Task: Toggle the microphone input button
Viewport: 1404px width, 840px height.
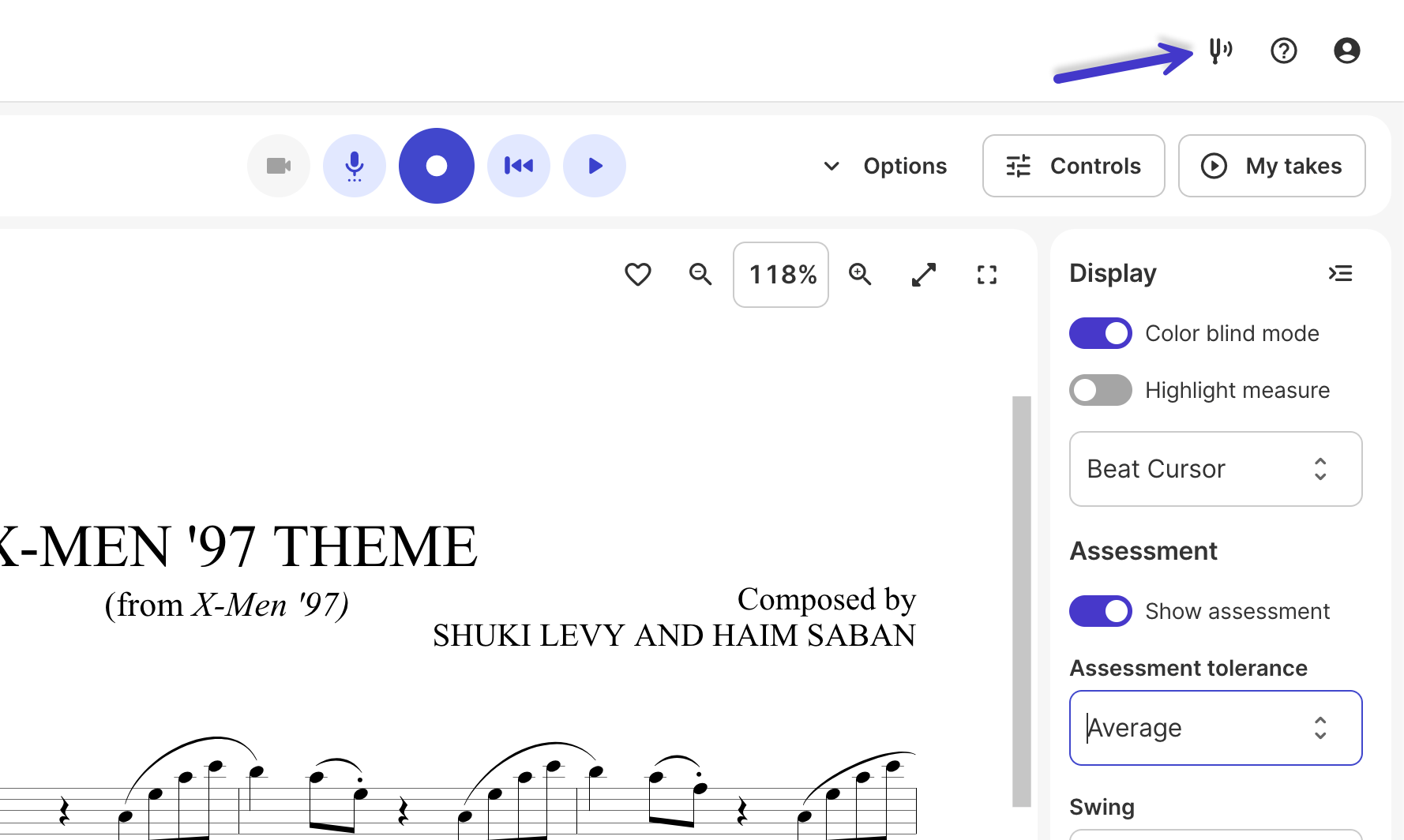Action: 355,166
